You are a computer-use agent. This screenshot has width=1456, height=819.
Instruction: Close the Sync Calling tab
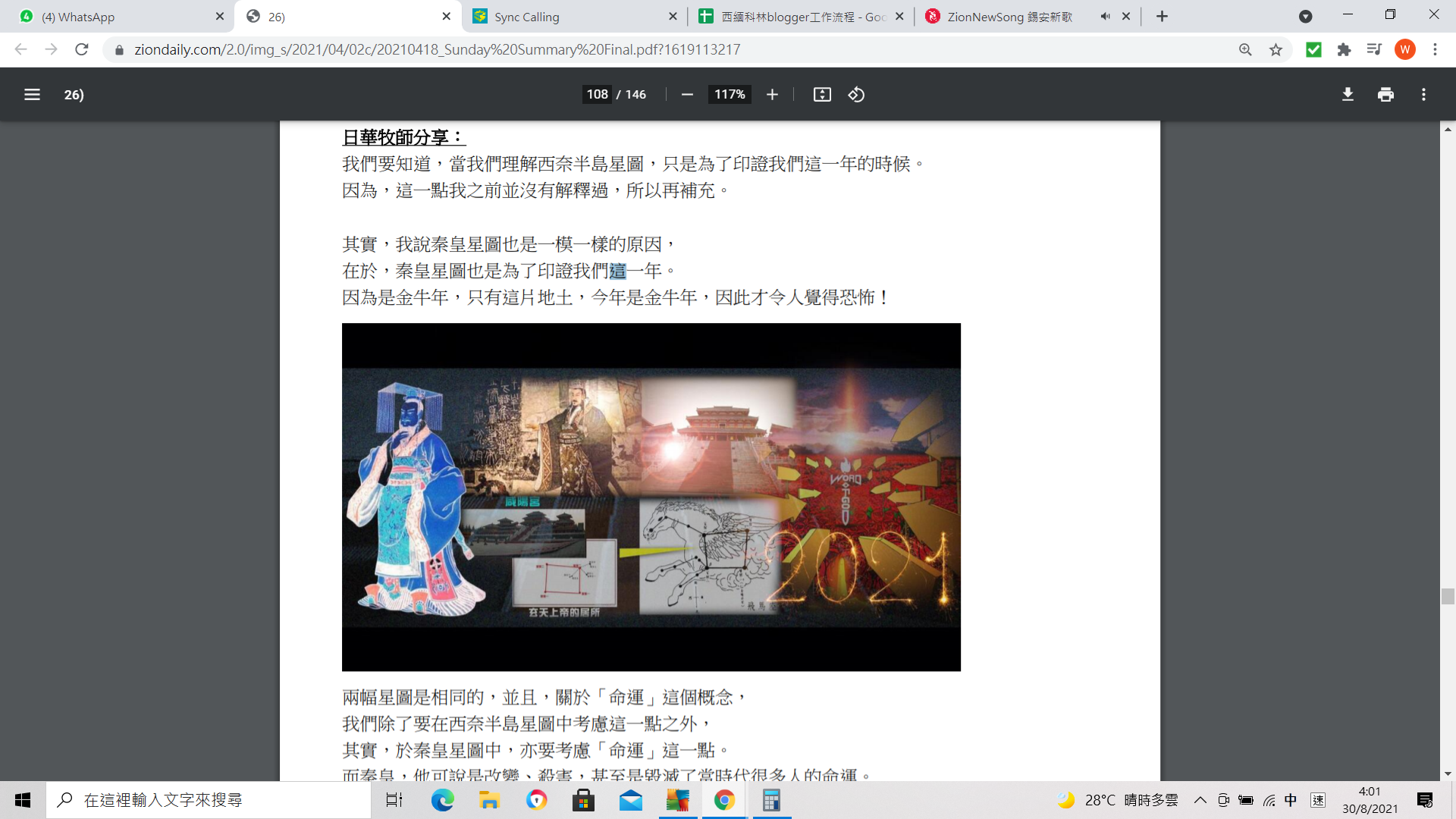(x=673, y=16)
